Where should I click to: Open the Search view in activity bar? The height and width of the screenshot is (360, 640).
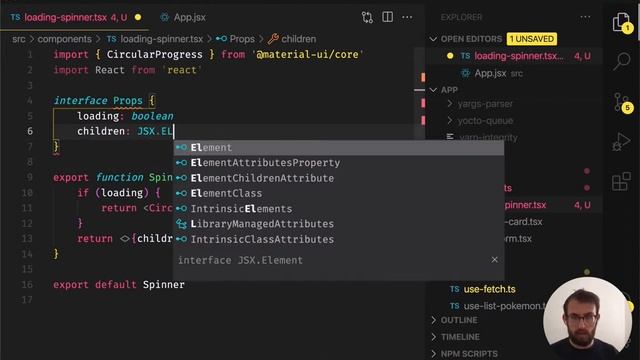(x=622, y=61)
